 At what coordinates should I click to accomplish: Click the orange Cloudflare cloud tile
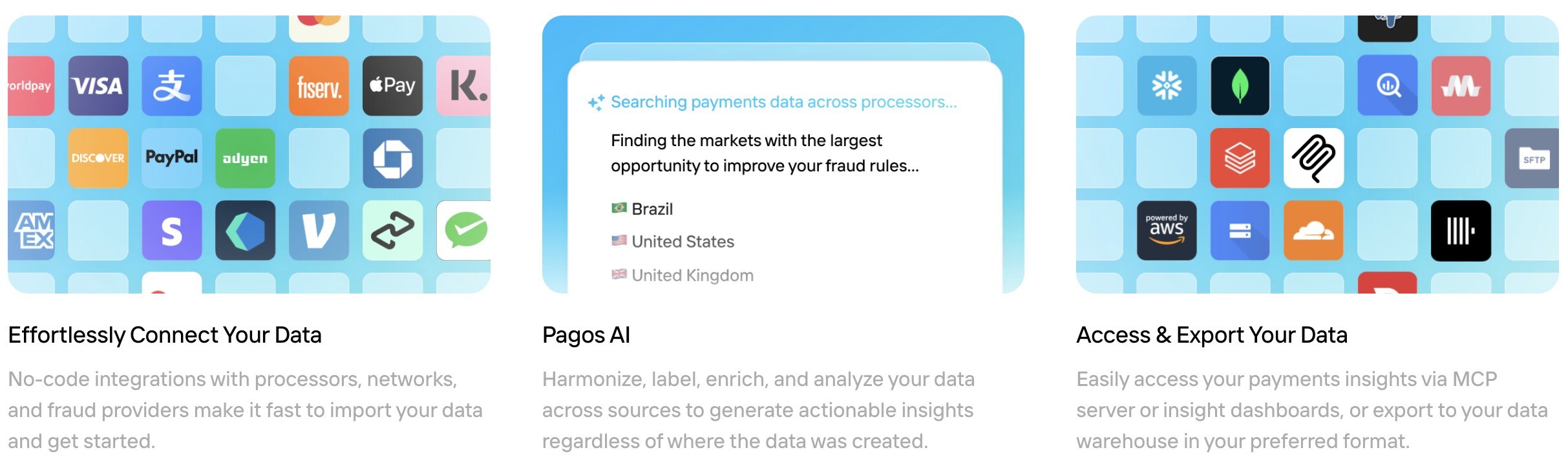coord(1313,231)
